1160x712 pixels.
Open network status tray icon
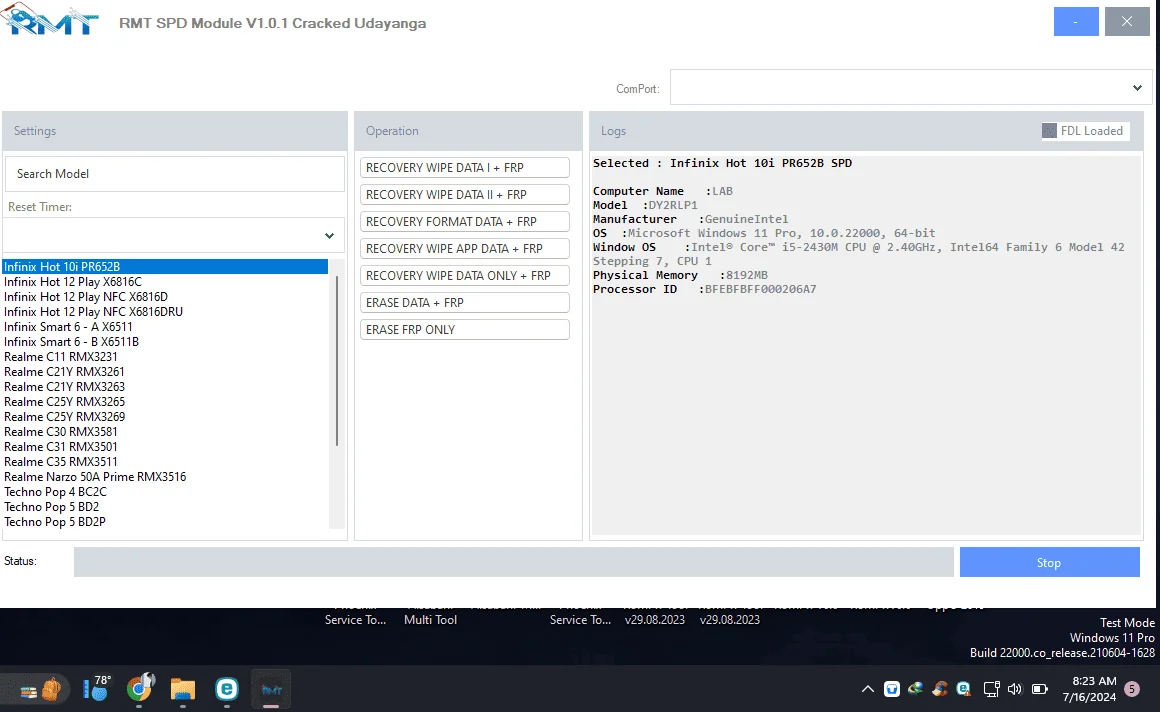(x=991, y=689)
